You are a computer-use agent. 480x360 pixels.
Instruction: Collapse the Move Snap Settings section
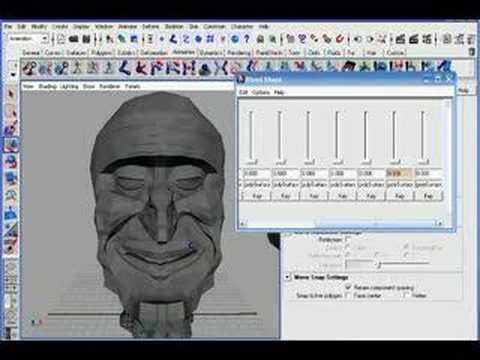(x=287, y=277)
